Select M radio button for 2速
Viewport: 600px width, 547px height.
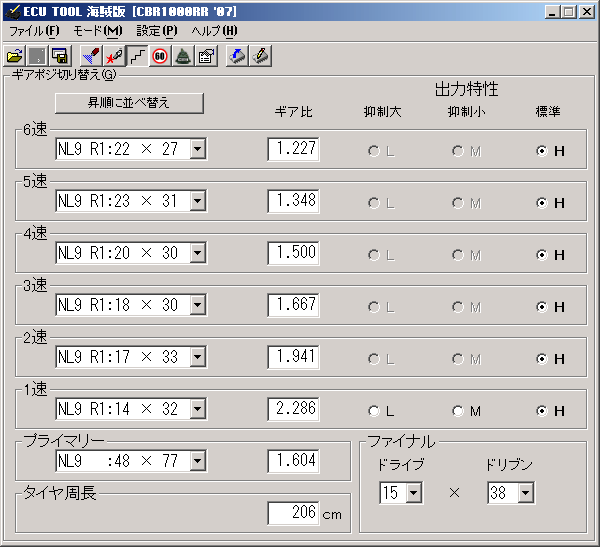tap(466, 359)
